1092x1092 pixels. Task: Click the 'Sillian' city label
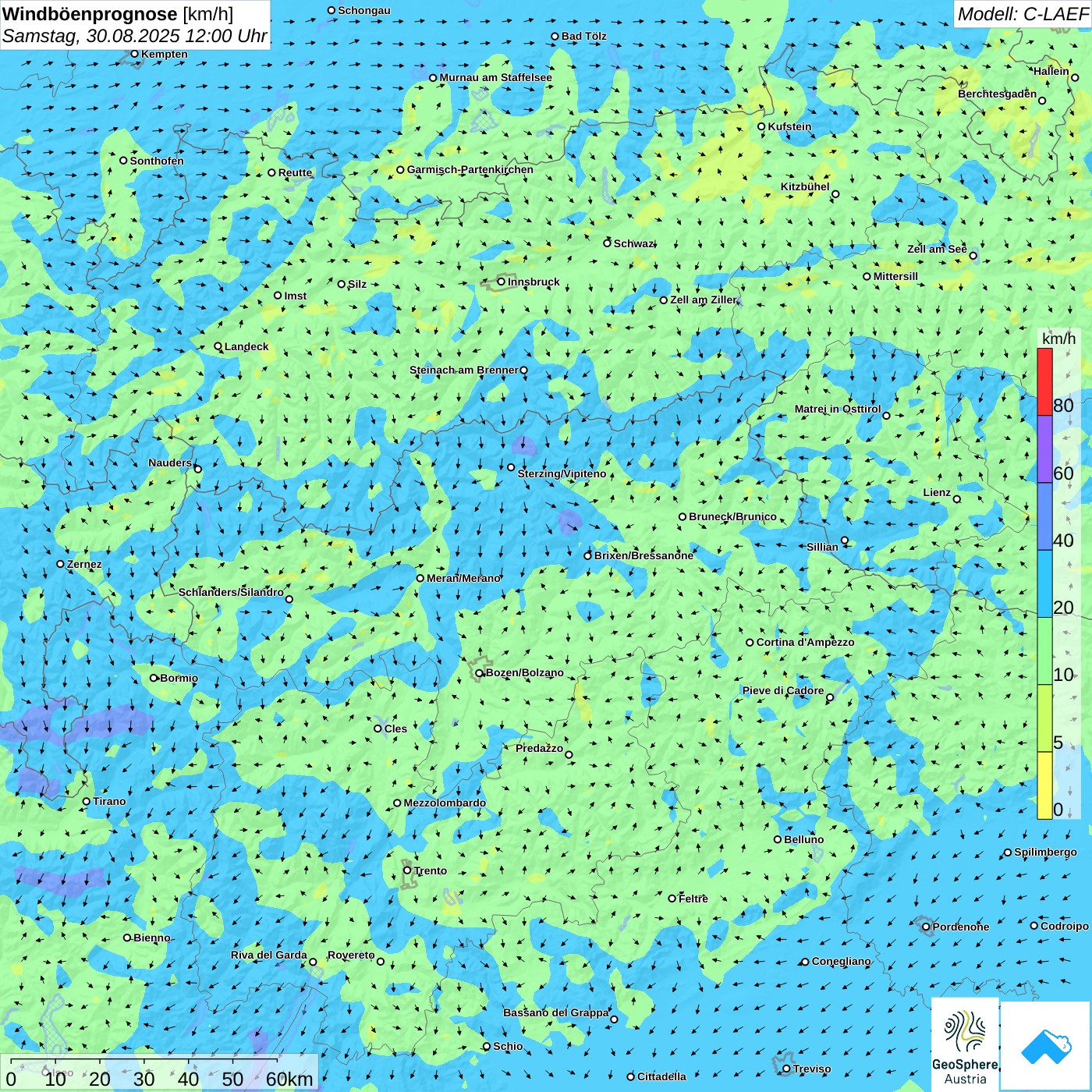(x=822, y=547)
